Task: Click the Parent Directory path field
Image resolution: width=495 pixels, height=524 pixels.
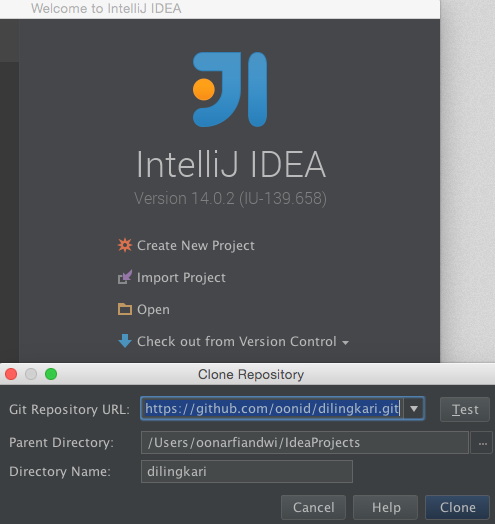Action: coord(304,442)
